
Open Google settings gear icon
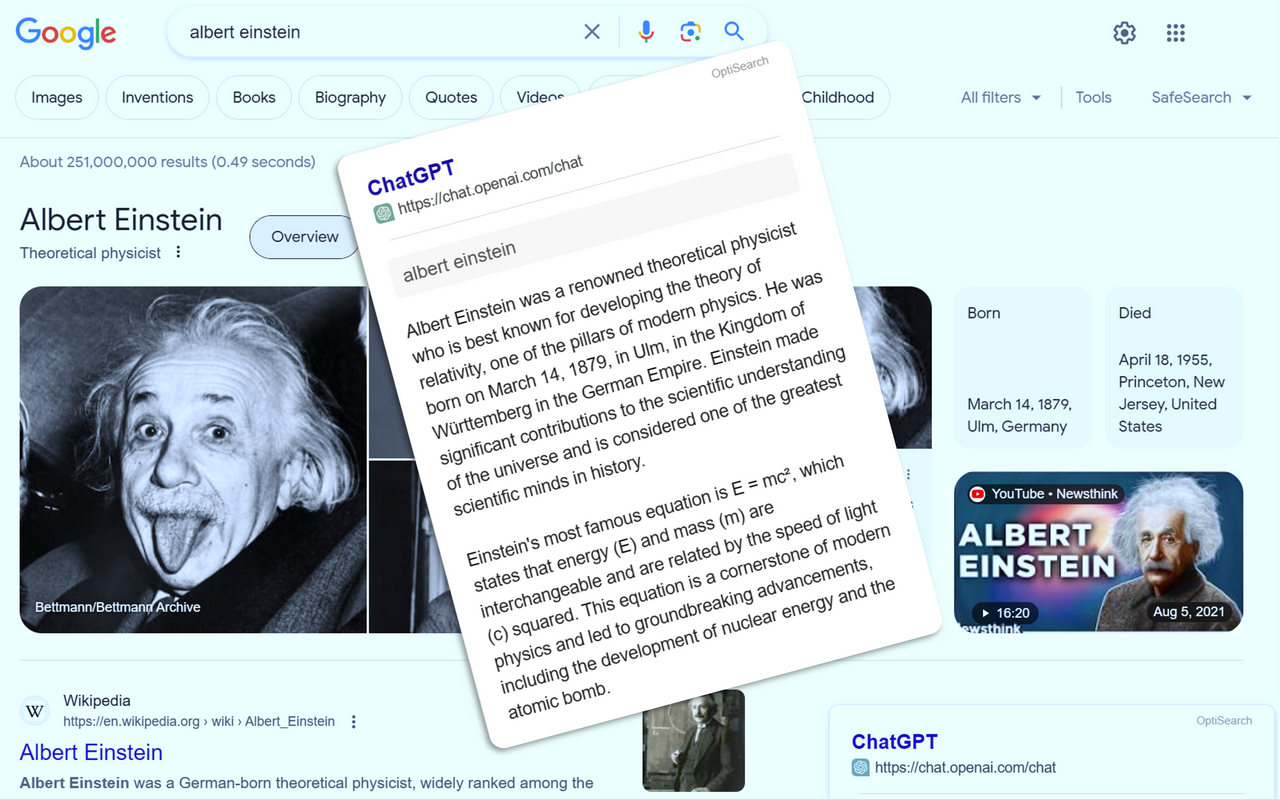click(x=1125, y=33)
